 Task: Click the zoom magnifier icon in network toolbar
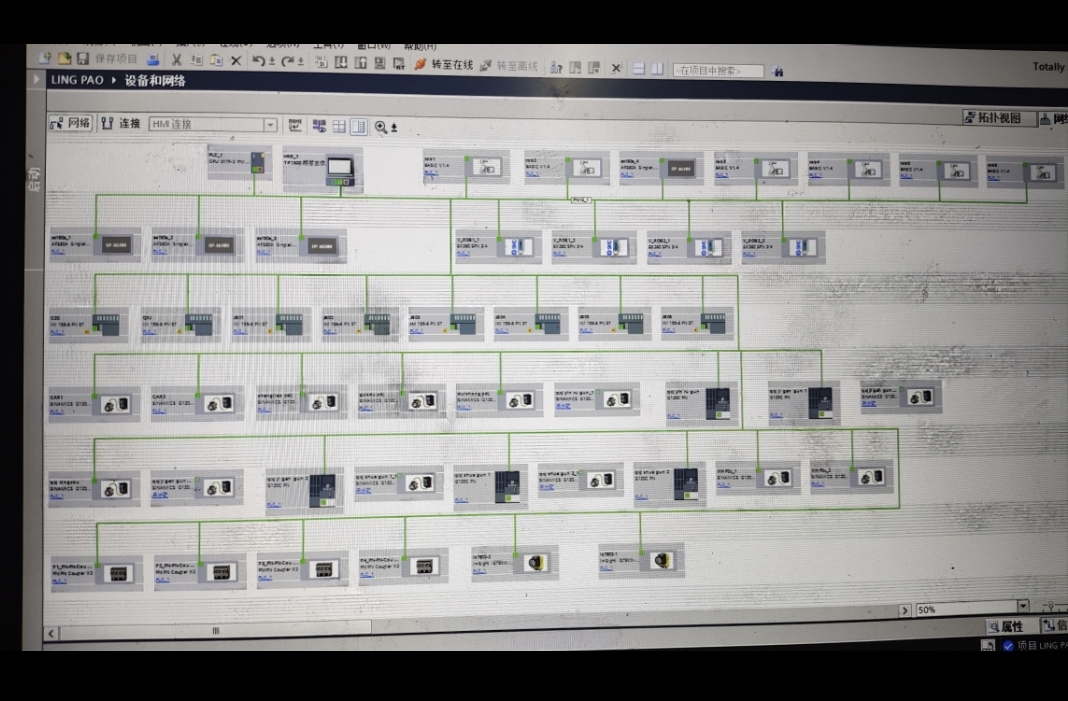point(381,127)
